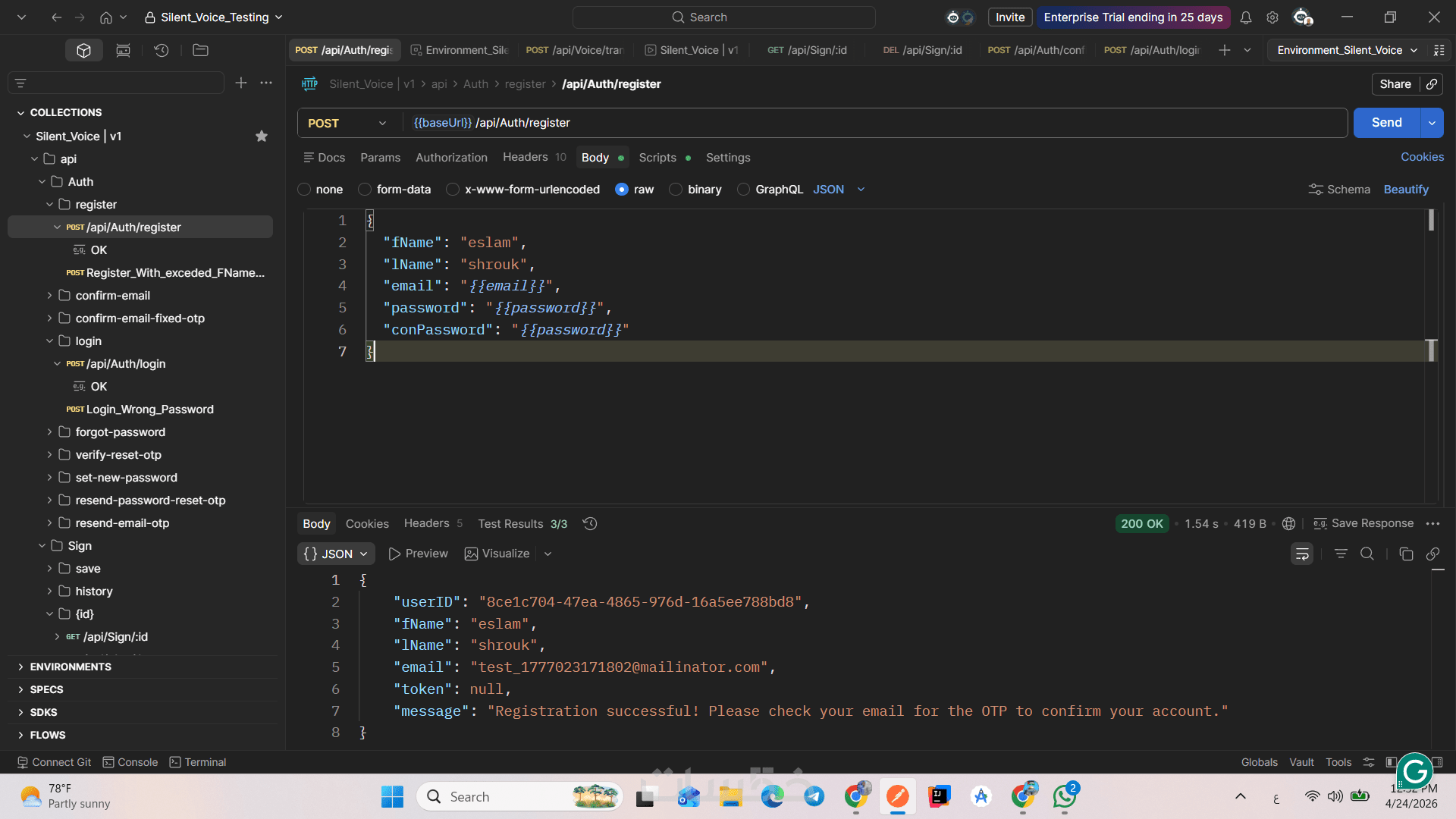
Task: Switch to the Scripts tab
Action: [x=657, y=158]
